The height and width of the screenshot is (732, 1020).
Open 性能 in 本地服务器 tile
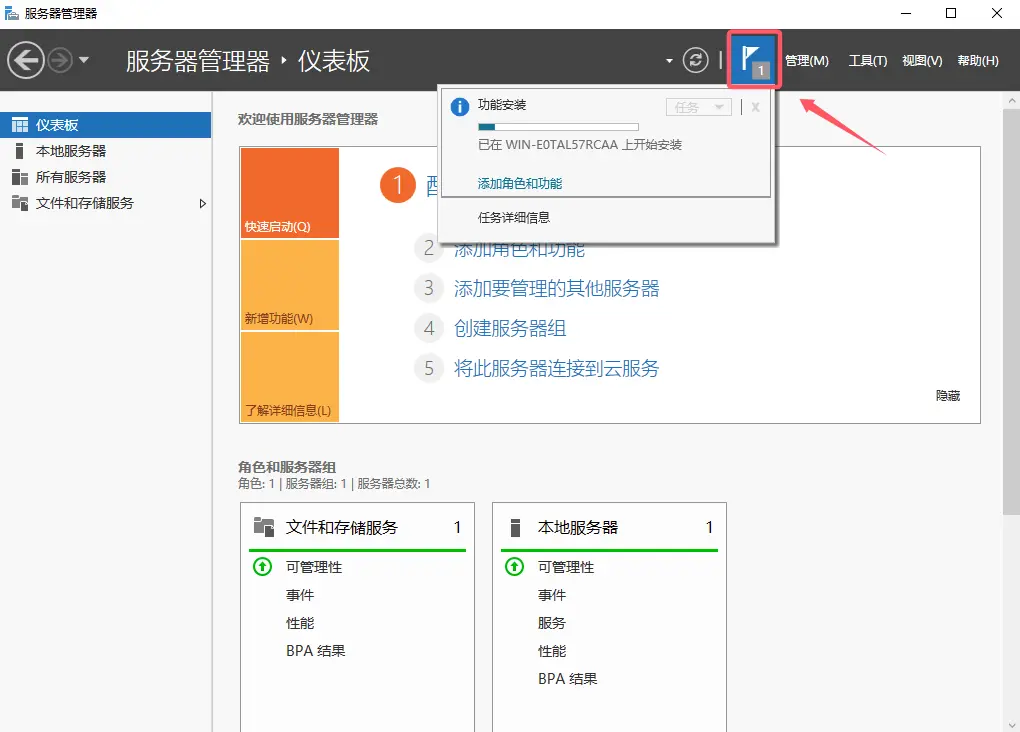click(552, 651)
